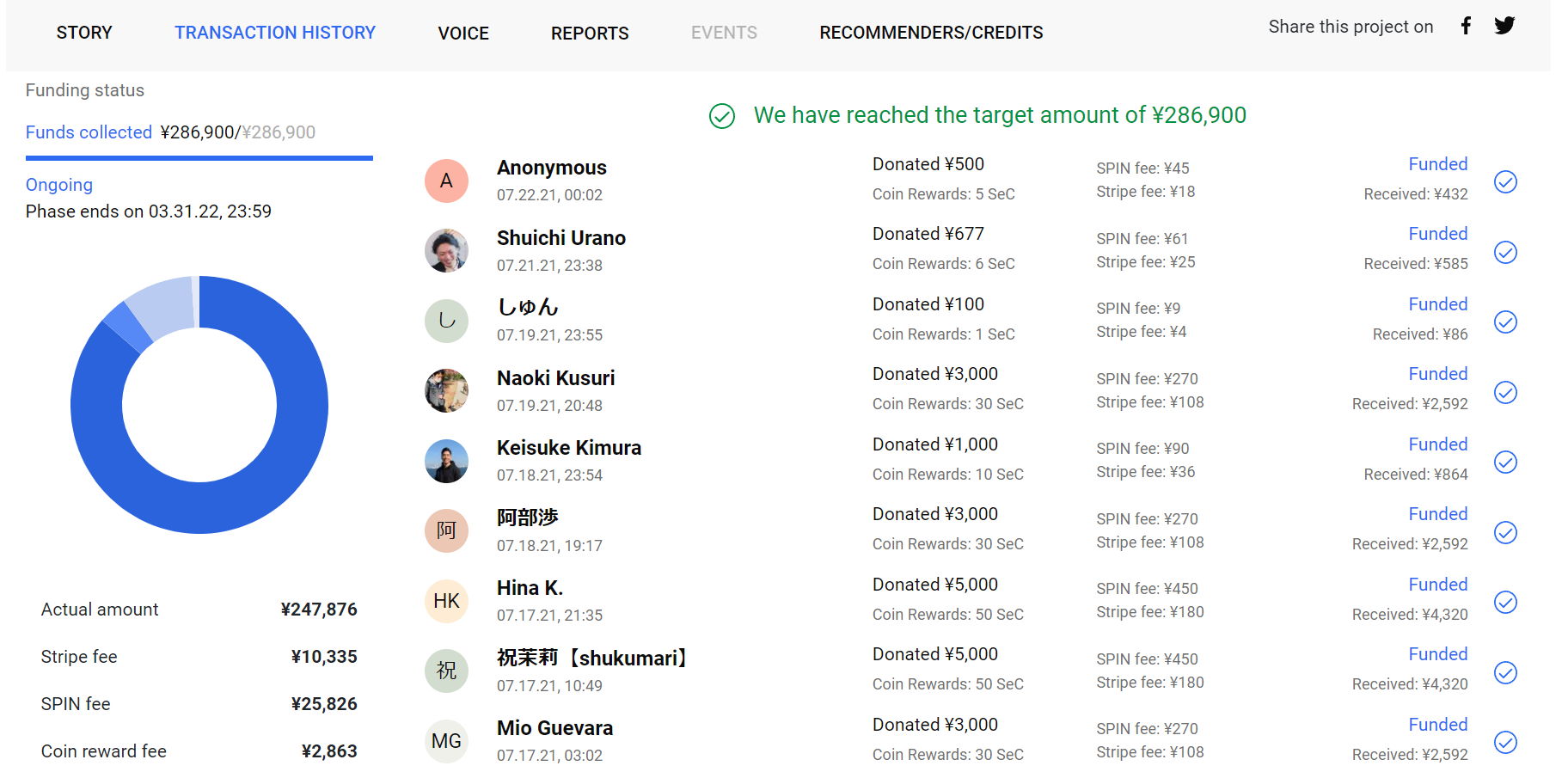Switch to the Voice tab
The height and width of the screenshot is (772, 1568).
pyautogui.click(x=463, y=34)
